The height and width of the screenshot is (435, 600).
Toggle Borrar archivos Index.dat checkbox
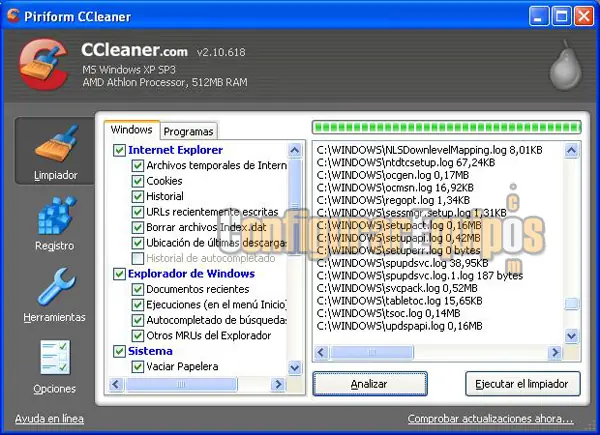click(137, 227)
